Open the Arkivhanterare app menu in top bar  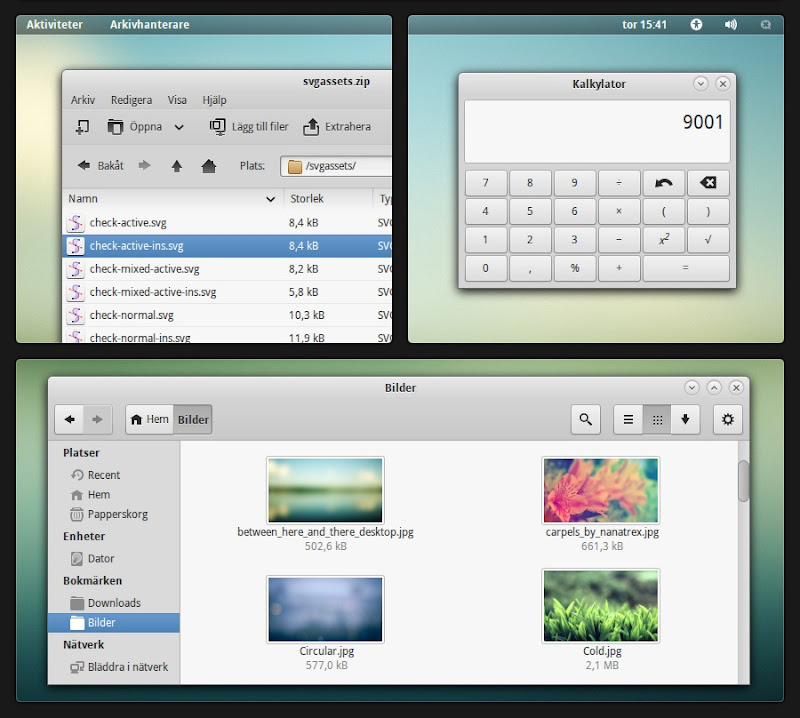coord(149,24)
